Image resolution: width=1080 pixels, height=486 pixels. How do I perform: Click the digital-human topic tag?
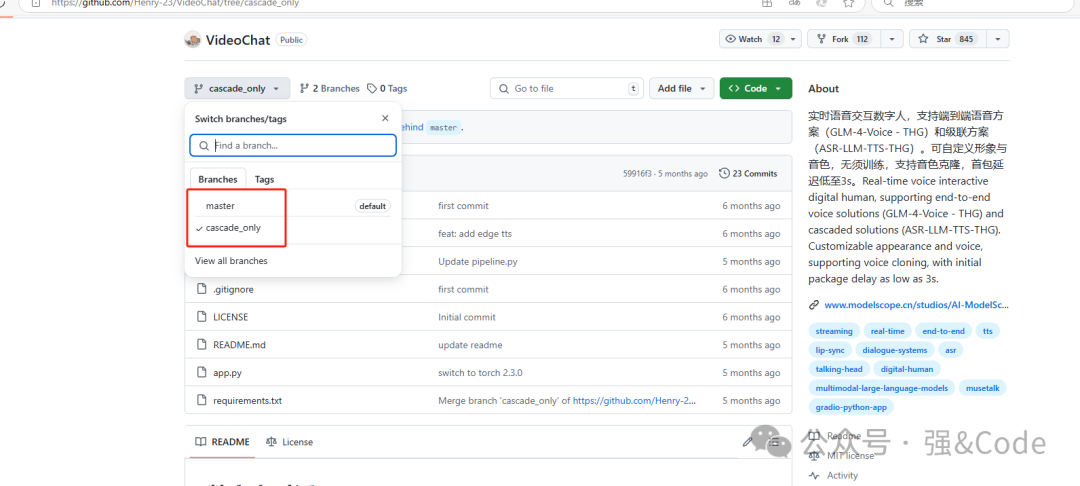pyautogui.click(x=908, y=369)
